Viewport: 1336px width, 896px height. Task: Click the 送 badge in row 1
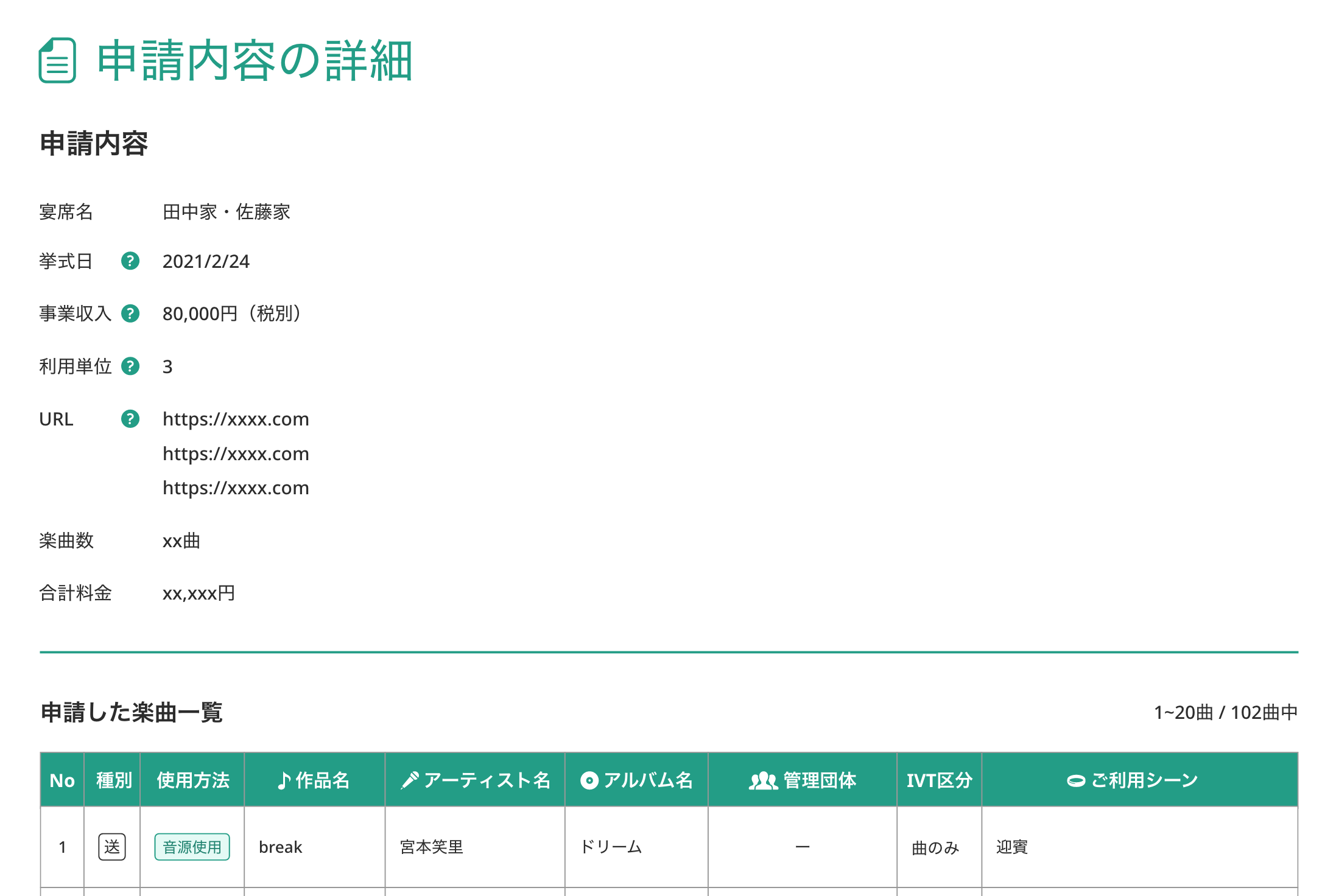point(112,847)
